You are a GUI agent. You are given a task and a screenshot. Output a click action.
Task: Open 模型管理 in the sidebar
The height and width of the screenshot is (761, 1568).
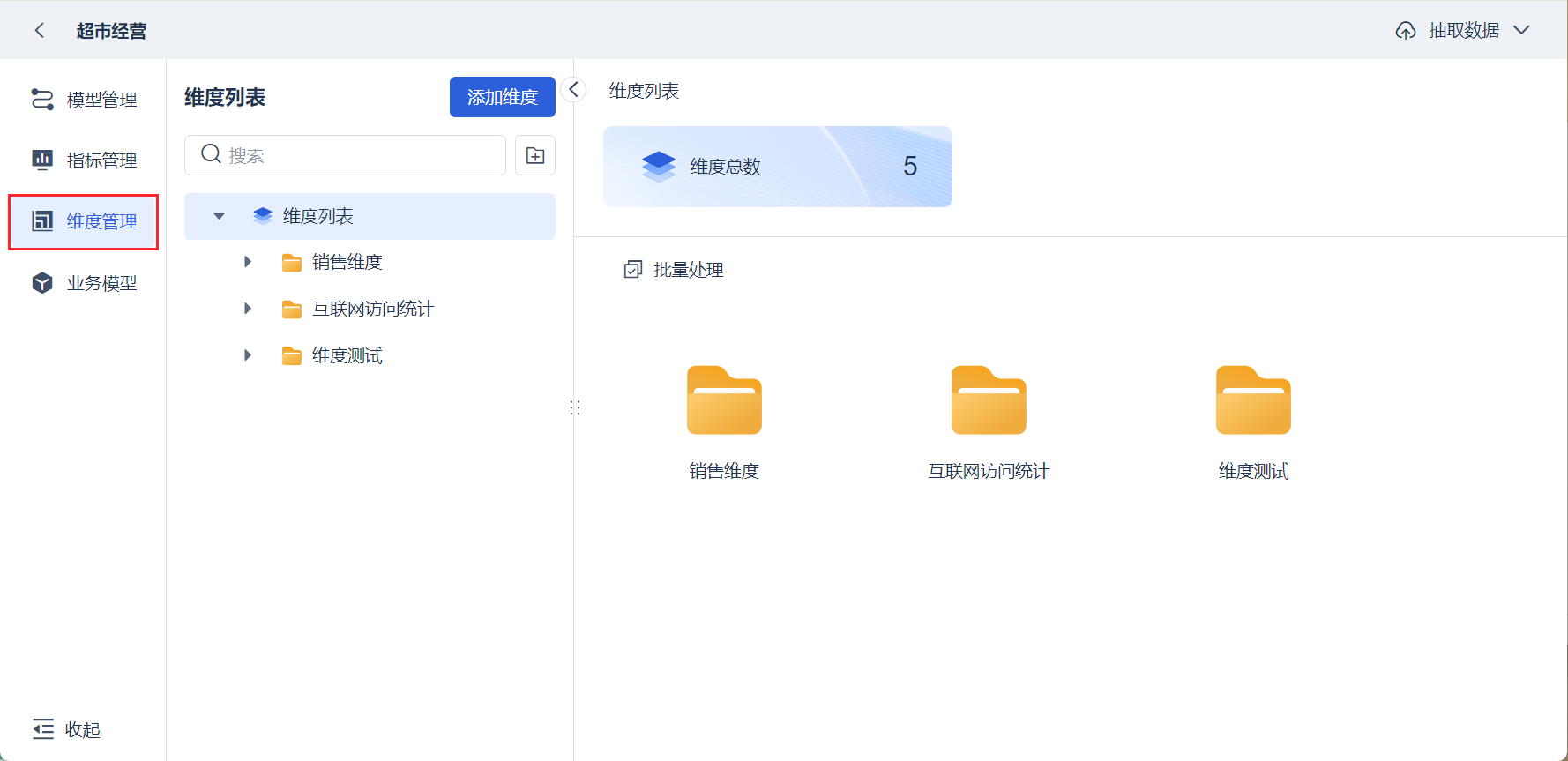point(83,100)
